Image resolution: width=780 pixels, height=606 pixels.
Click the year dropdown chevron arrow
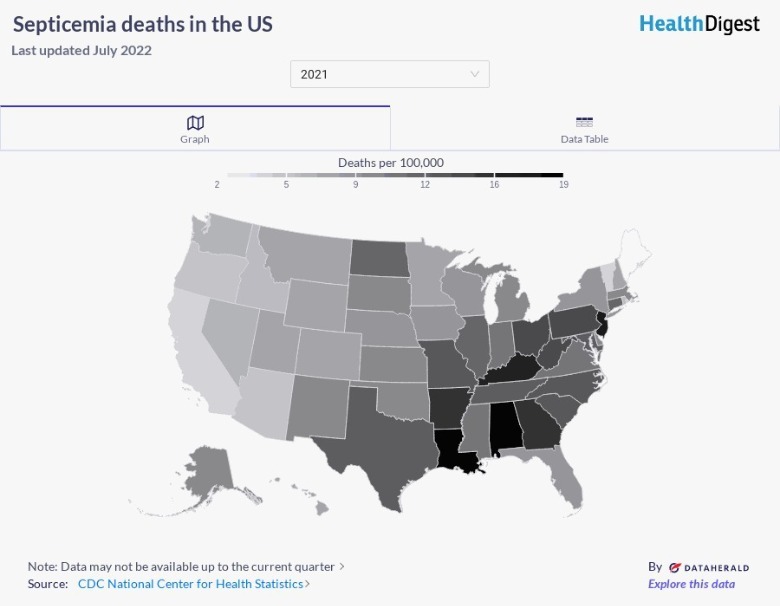[x=475, y=74]
